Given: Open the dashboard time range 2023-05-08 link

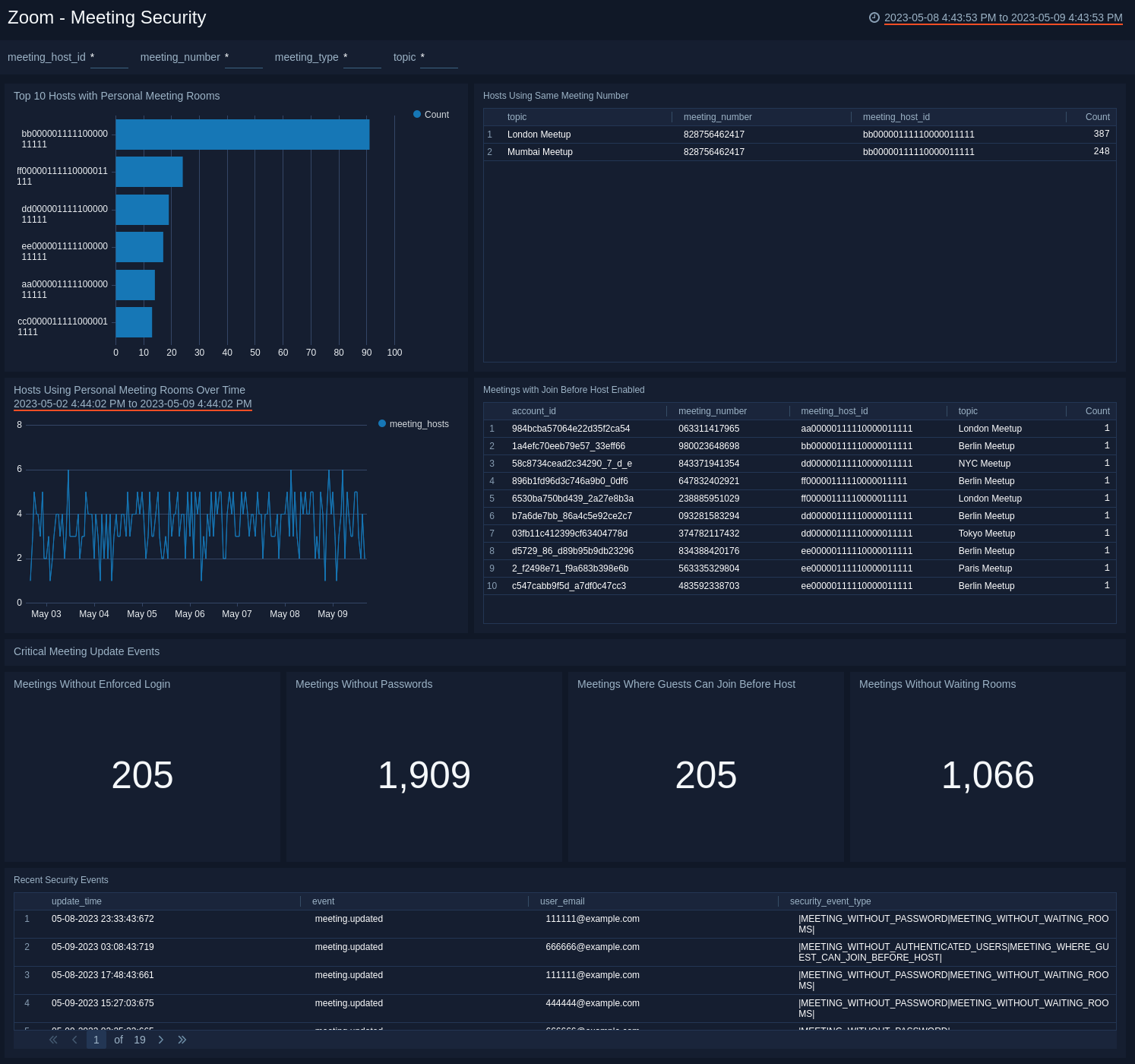Looking at the screenshot, I should click(x=1003, y=17).
